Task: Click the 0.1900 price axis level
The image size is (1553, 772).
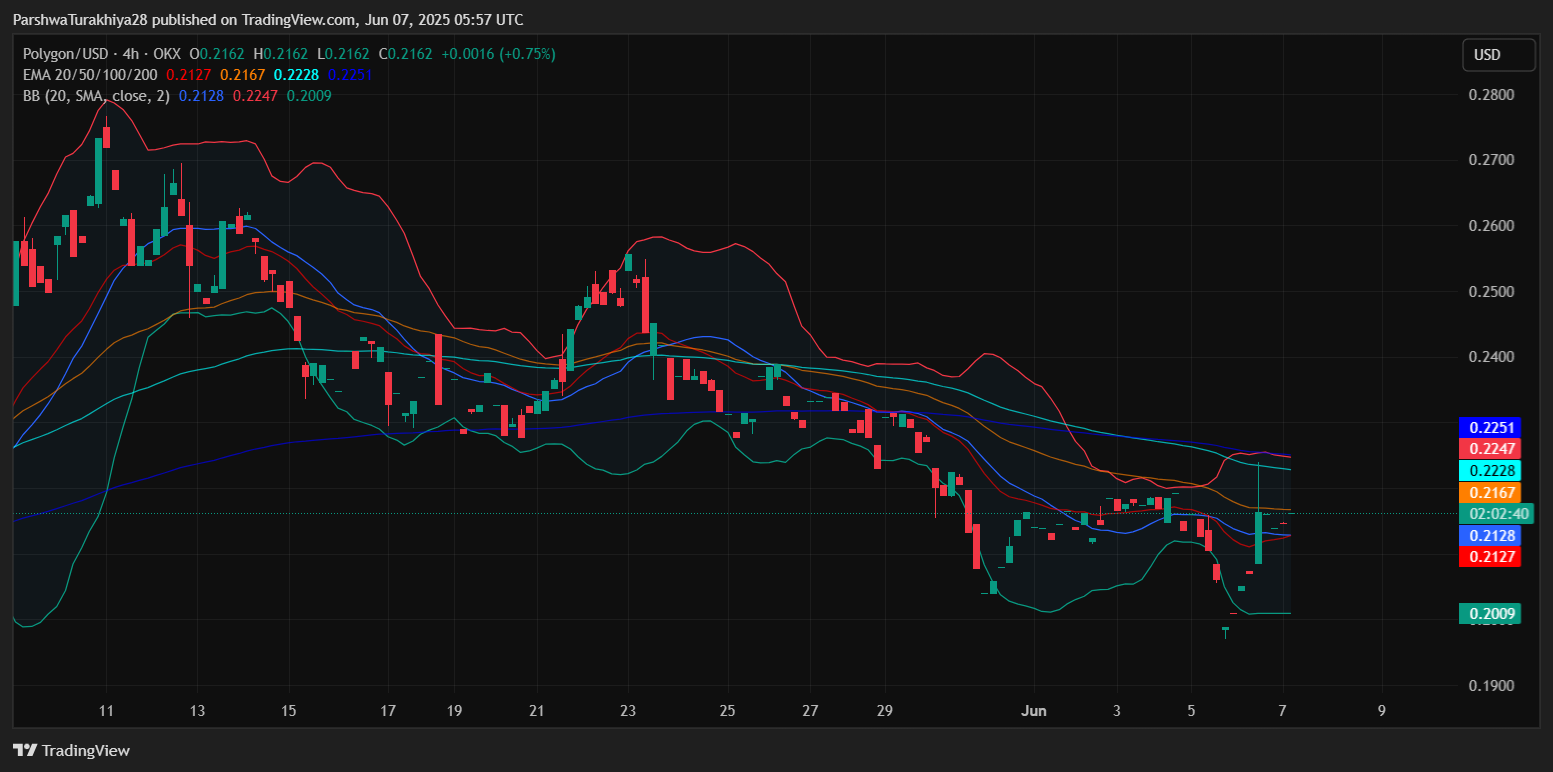Action: pos(1490,686)
